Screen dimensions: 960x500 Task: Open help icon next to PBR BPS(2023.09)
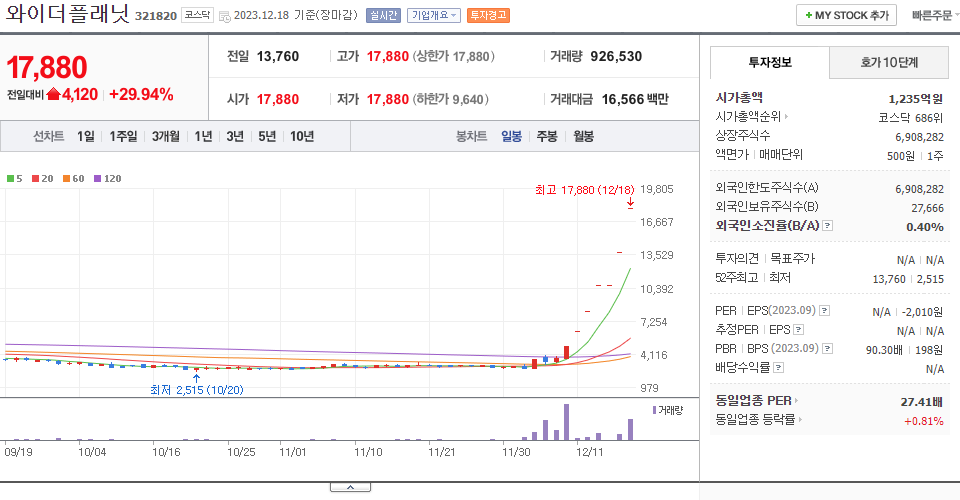pyautogui.click(x=827, y=349)
